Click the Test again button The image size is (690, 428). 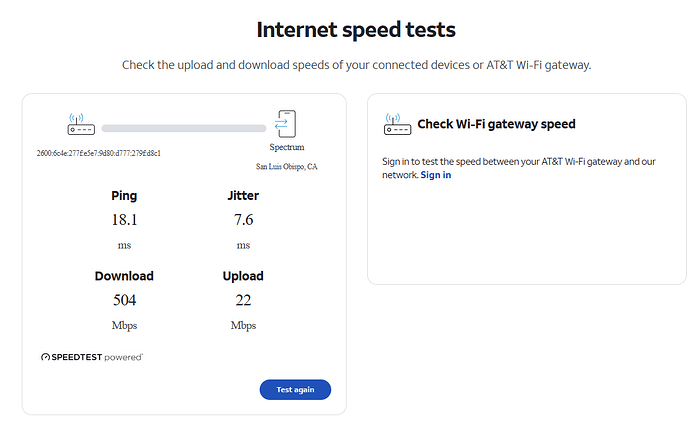coord(295,390)
